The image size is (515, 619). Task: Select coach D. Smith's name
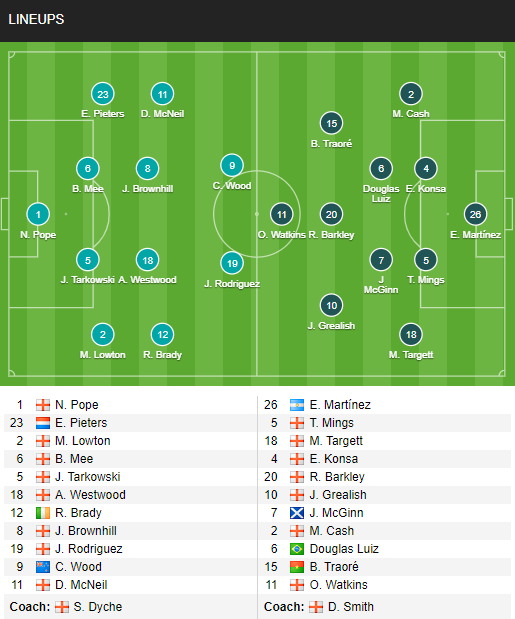(x=350, y=607)
